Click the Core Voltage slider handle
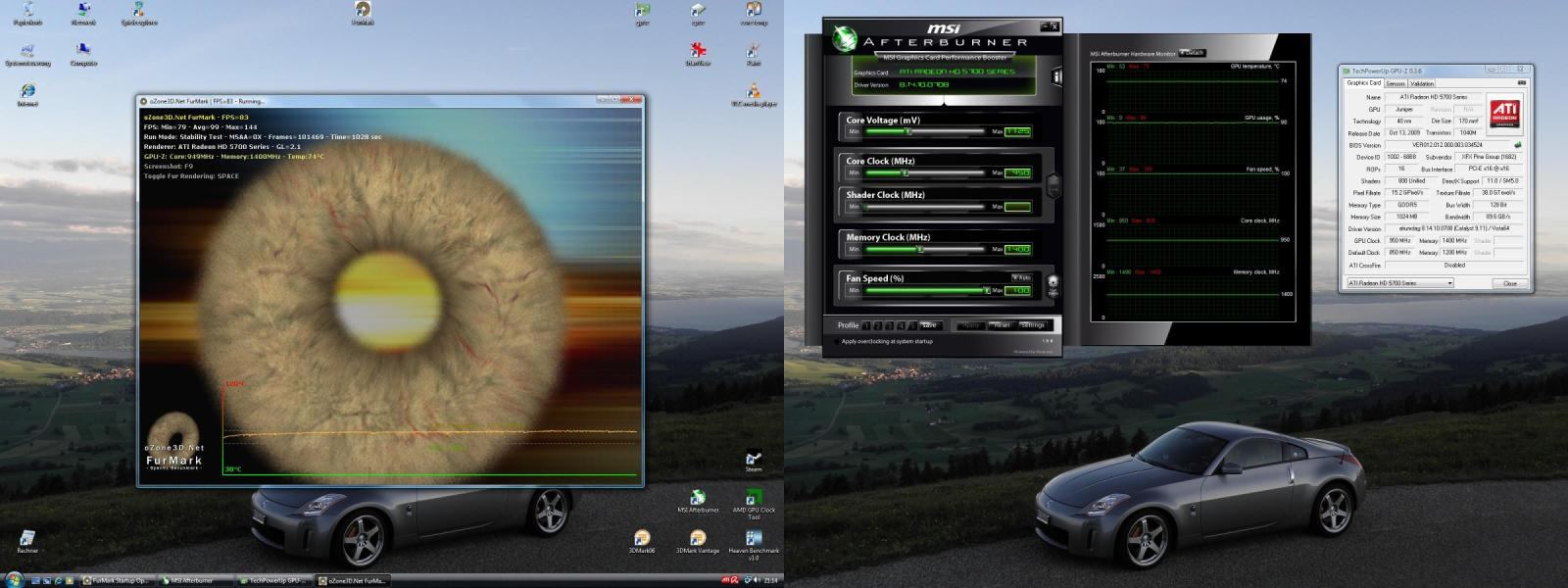The height and width of the screenshot is (588, 1568). [907, 131]
